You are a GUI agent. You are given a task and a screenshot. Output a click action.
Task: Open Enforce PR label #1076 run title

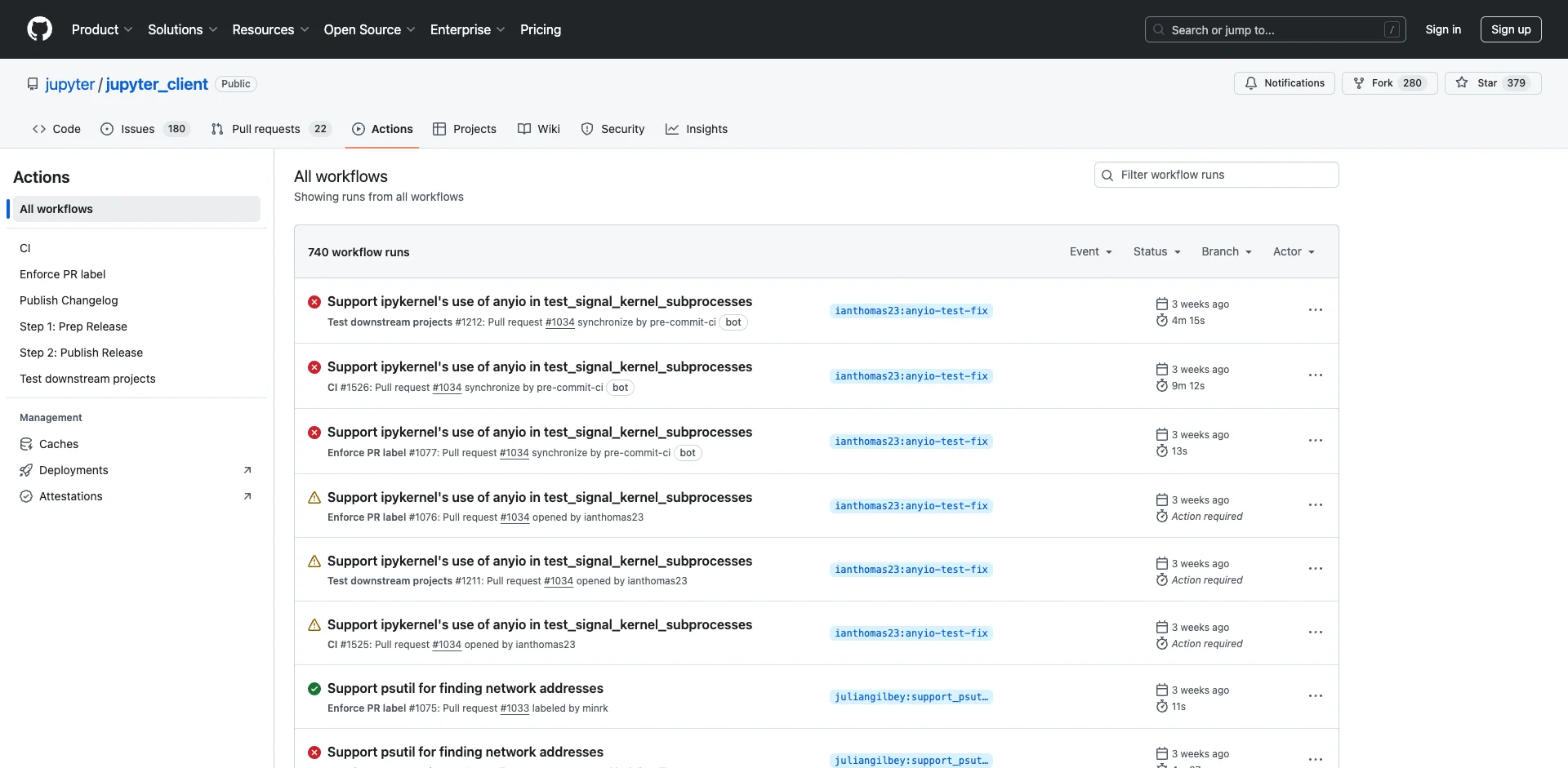pos(540,497)
